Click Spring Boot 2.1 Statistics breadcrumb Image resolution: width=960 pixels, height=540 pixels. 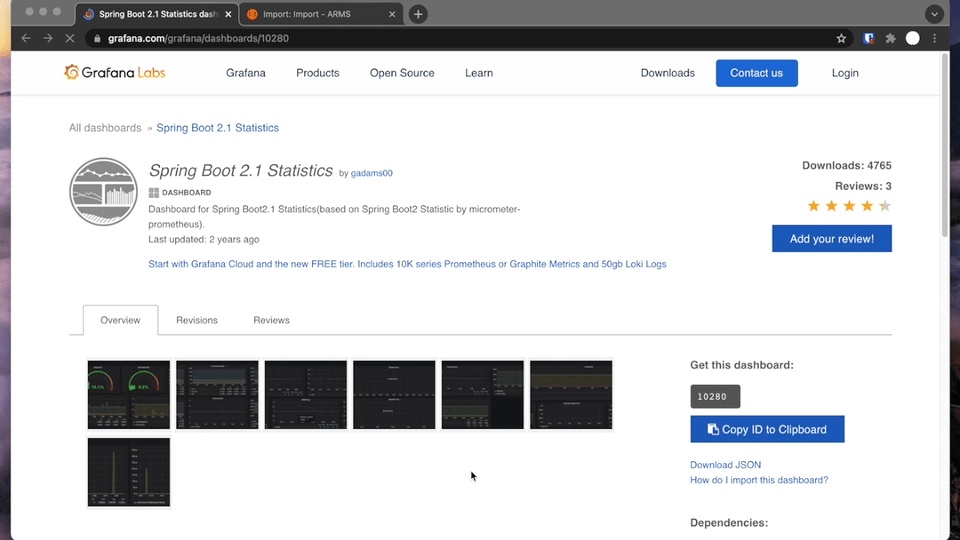pos(217,128)
